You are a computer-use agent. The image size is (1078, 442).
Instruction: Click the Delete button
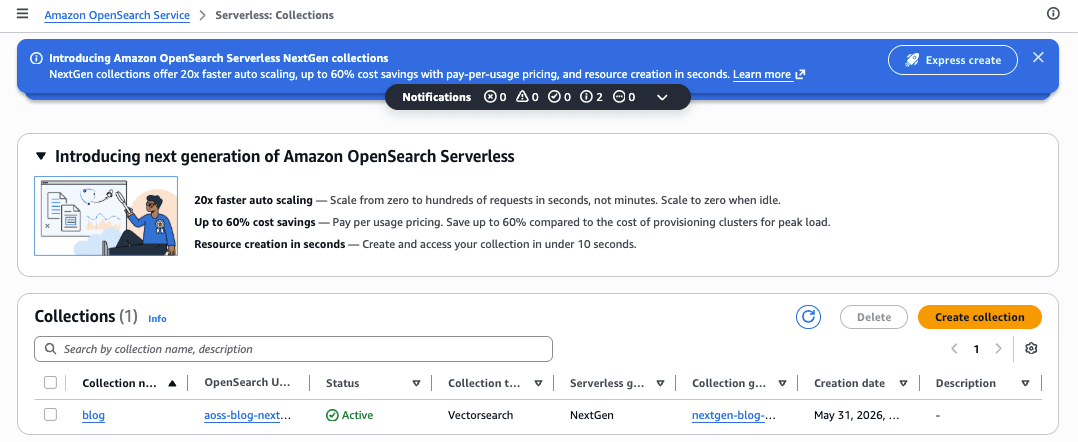(874, 317)
